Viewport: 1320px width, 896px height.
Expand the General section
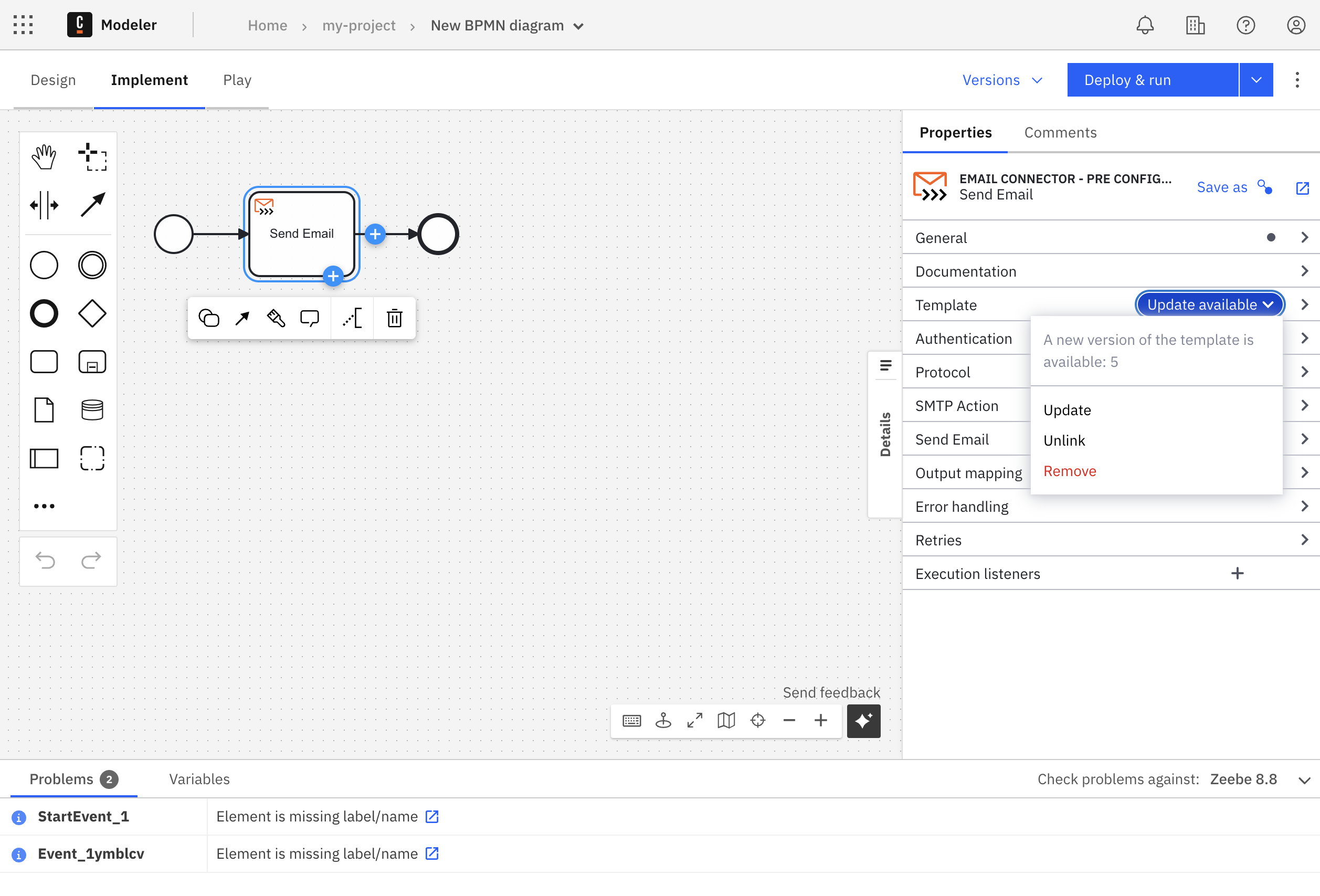(1111, 237)
